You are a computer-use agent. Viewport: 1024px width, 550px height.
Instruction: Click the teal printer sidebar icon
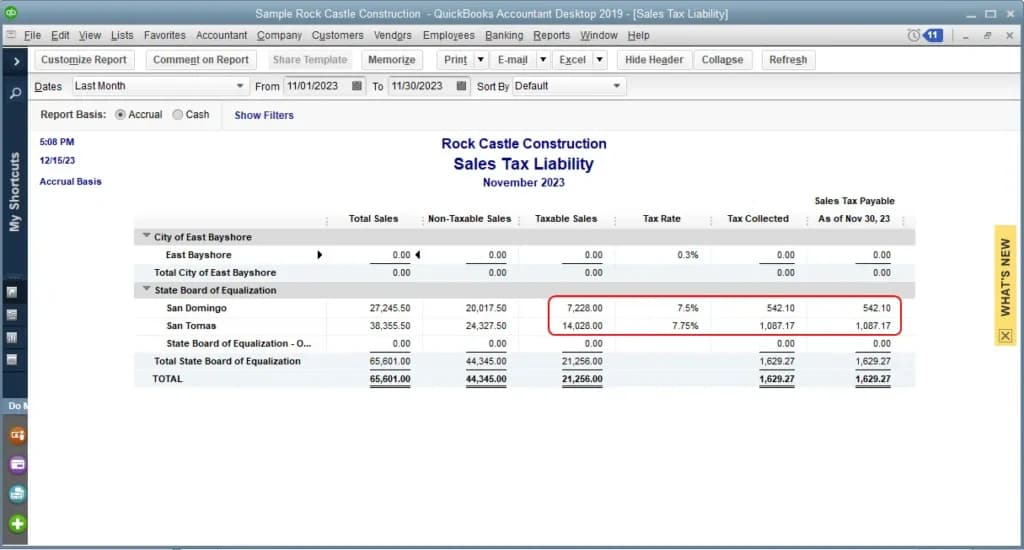[18, 494]
